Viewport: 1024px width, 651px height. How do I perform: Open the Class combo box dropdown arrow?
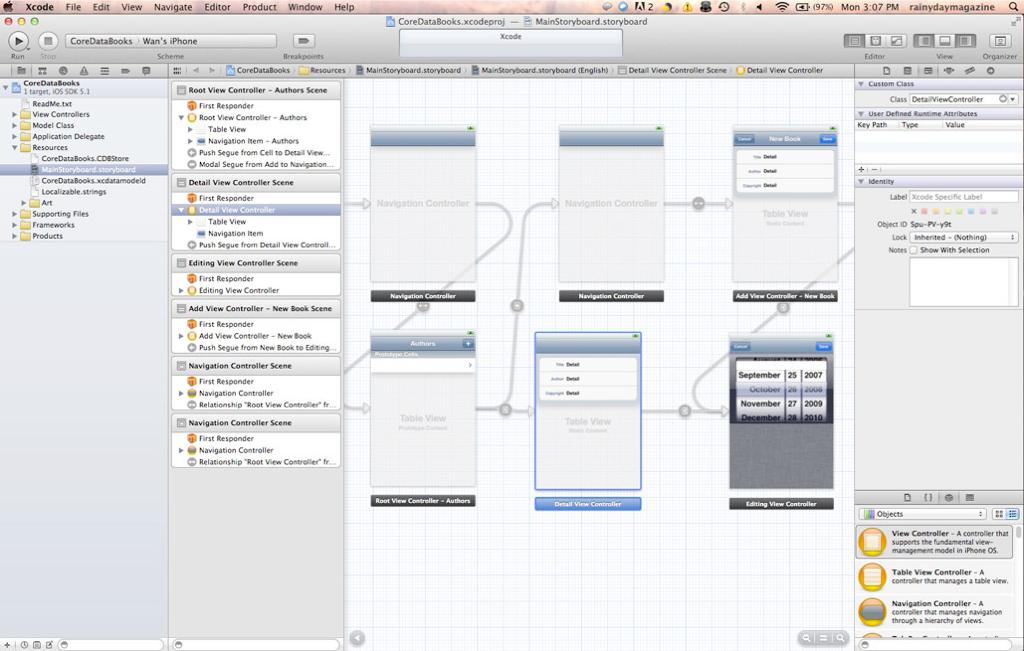pos(1013,99)
